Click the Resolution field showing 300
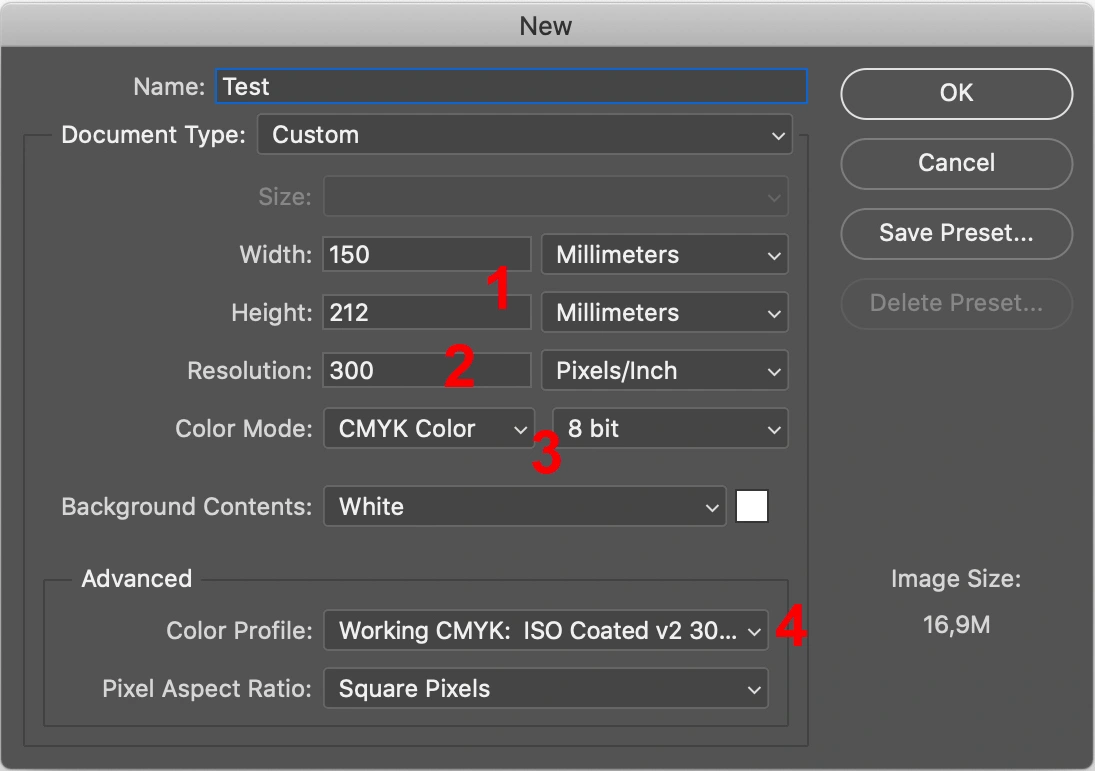The width and height of the screenshot is (1095, 771). point(426,370)
